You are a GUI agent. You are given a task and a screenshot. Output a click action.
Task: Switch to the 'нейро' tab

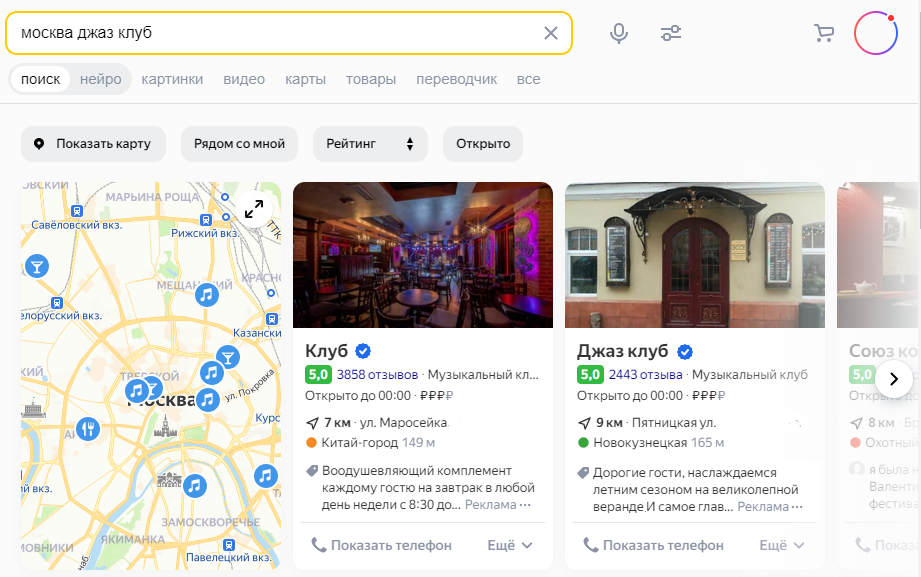pos(100,79)
